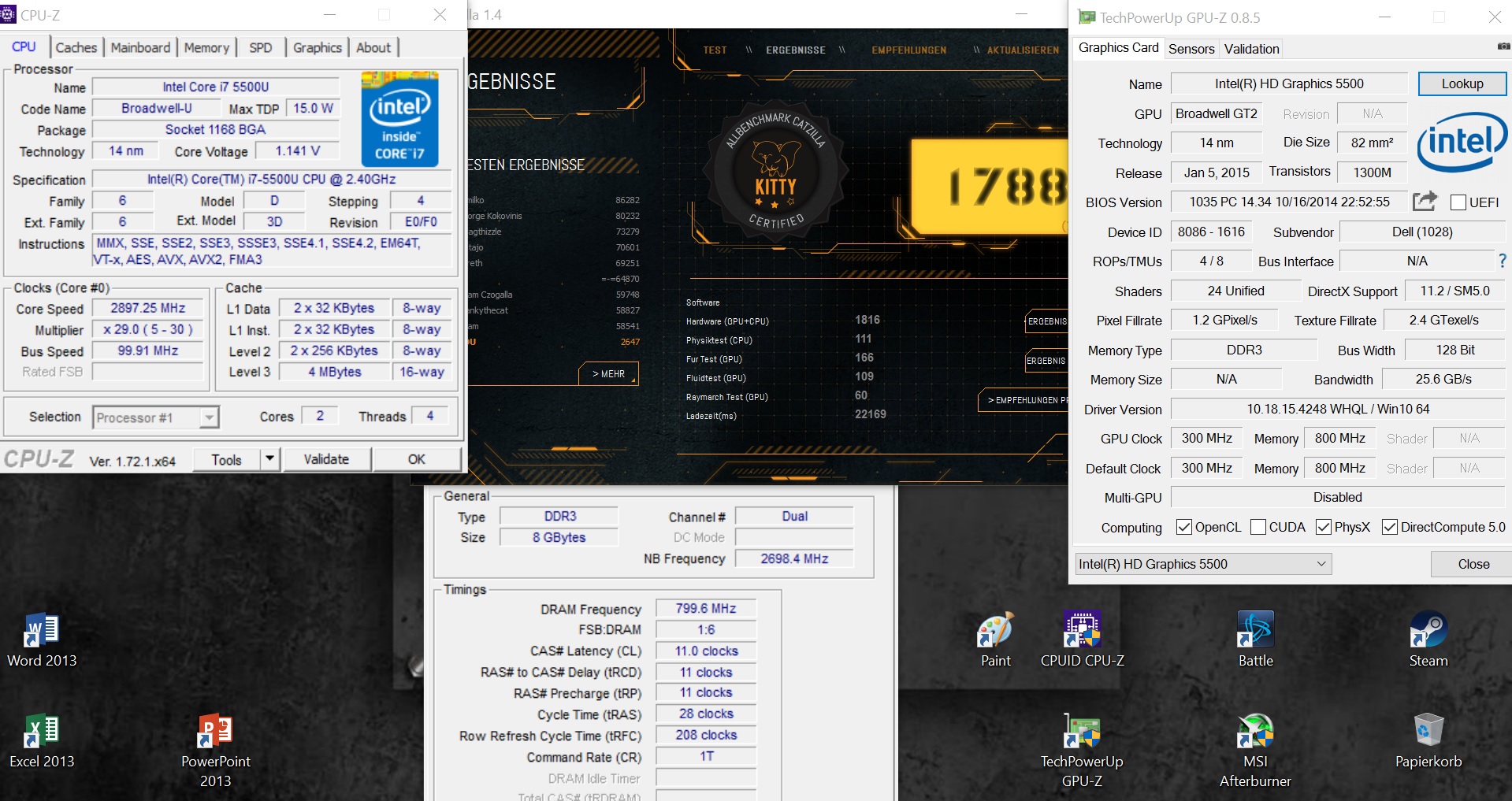The height and width of the screenshot is (801, 1512).
Task: Click the Lookup button in GPU-Z
Action: pyautogui.click(x=1462, y=83)
